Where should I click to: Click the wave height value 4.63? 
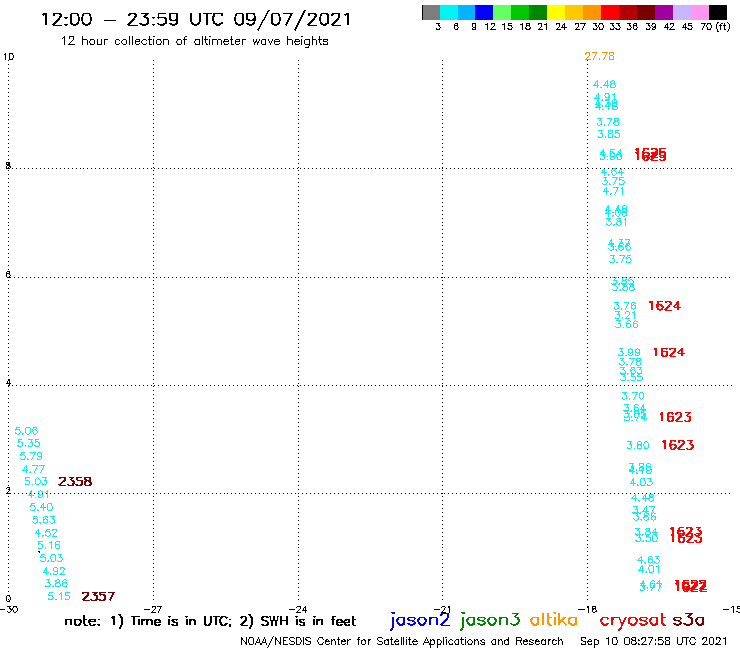648,560
